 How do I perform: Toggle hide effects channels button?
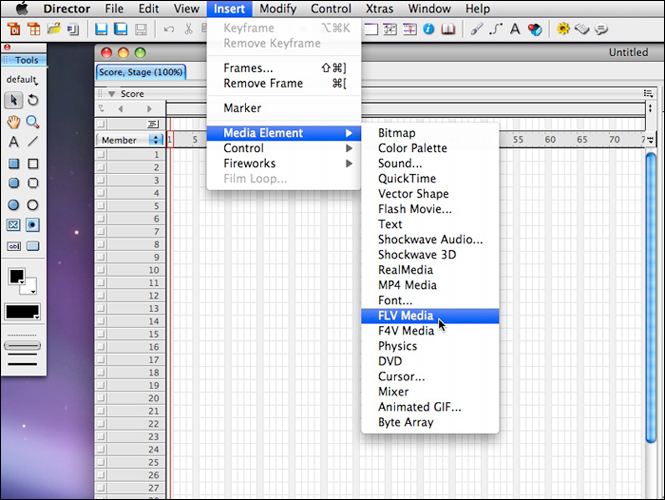650,108
